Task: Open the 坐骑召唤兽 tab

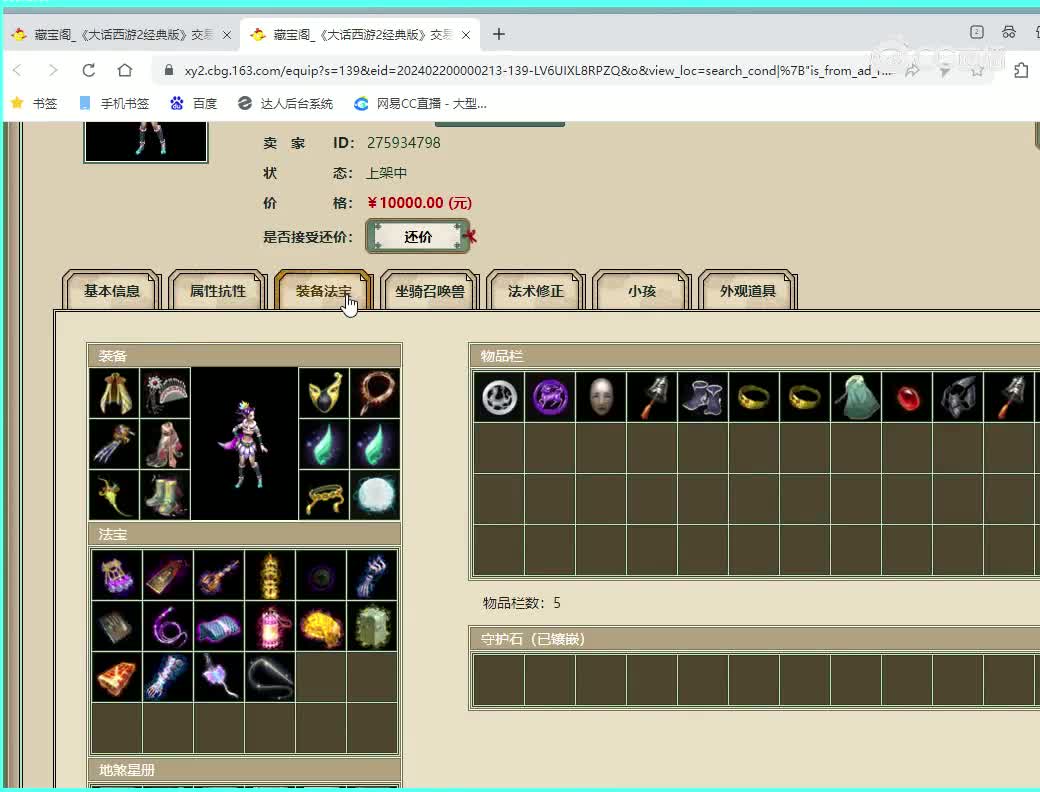Action: click(x=429, y=291)
